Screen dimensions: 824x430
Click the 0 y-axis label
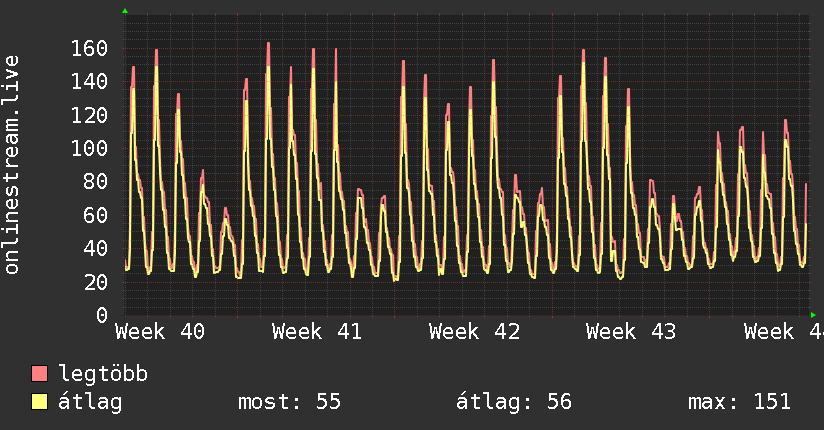click(102, 315)
